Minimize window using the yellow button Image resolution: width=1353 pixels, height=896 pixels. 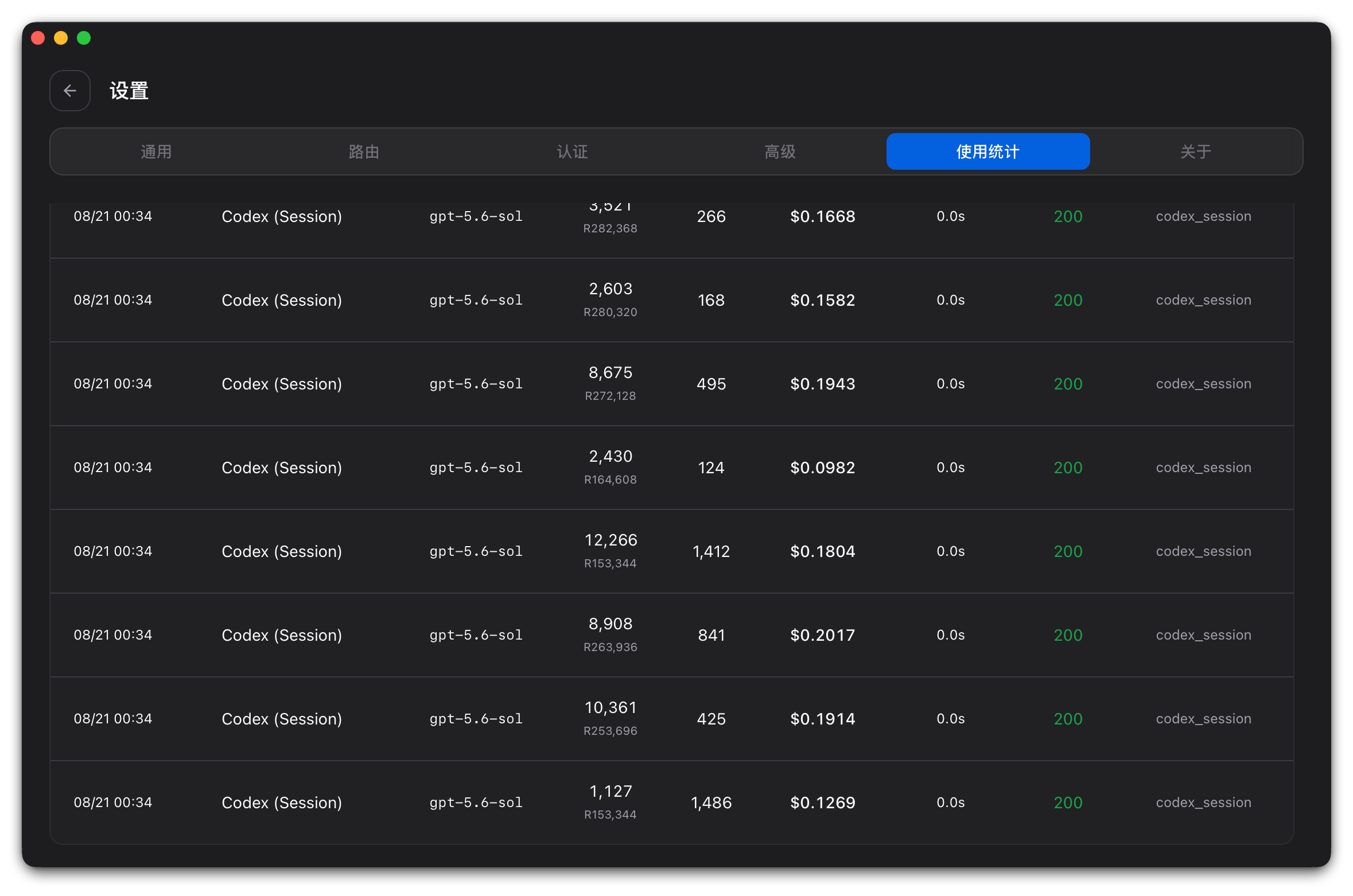coord(61,38)
